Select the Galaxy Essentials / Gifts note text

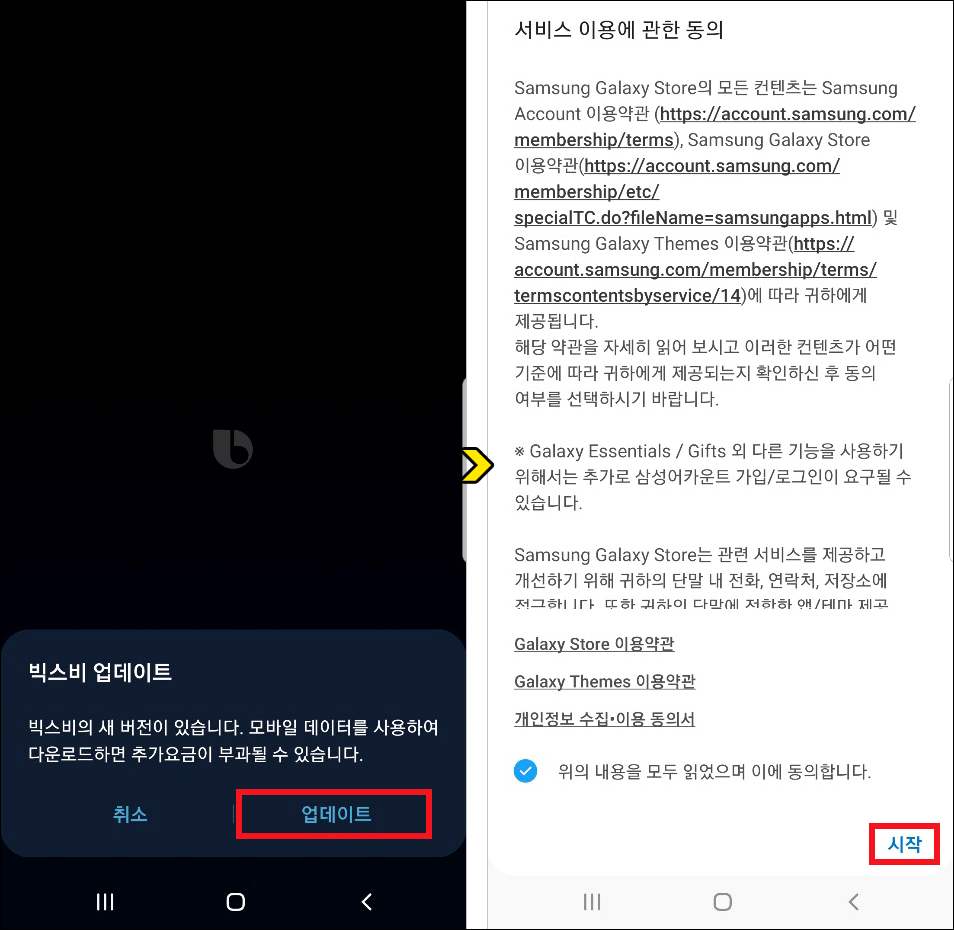(712, 477)
